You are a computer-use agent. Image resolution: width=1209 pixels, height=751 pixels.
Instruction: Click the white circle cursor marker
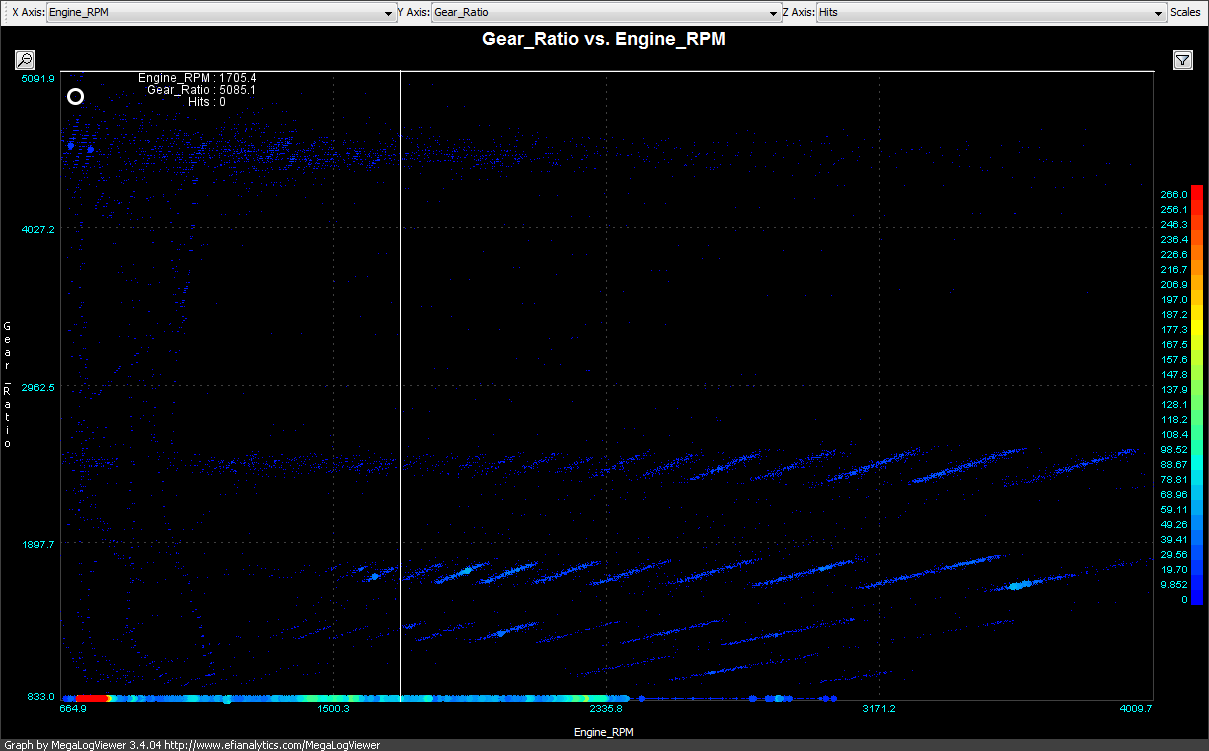pyautogui.click(x=75, y=97)
